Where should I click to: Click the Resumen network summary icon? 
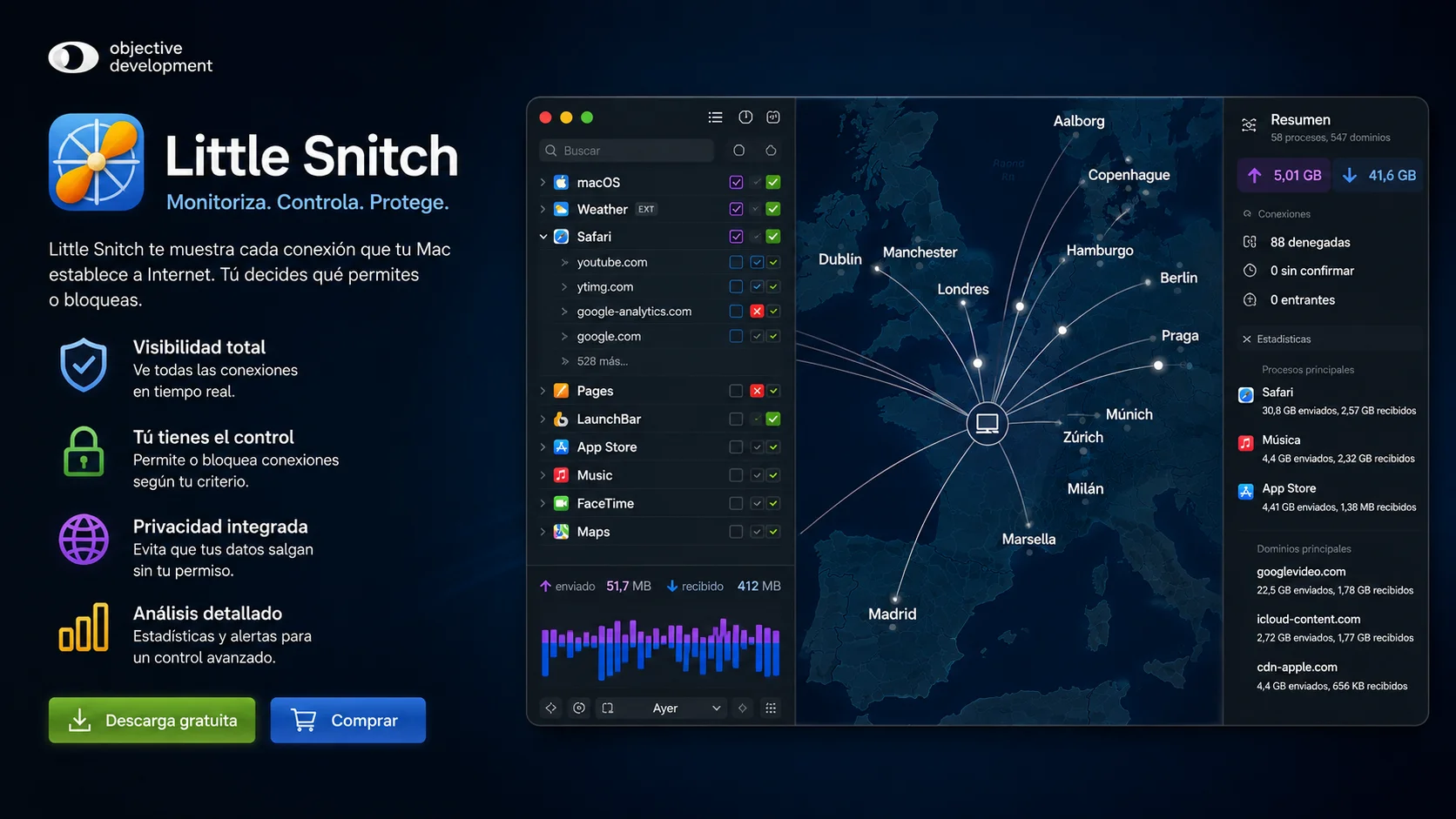tap(1249, 125)
